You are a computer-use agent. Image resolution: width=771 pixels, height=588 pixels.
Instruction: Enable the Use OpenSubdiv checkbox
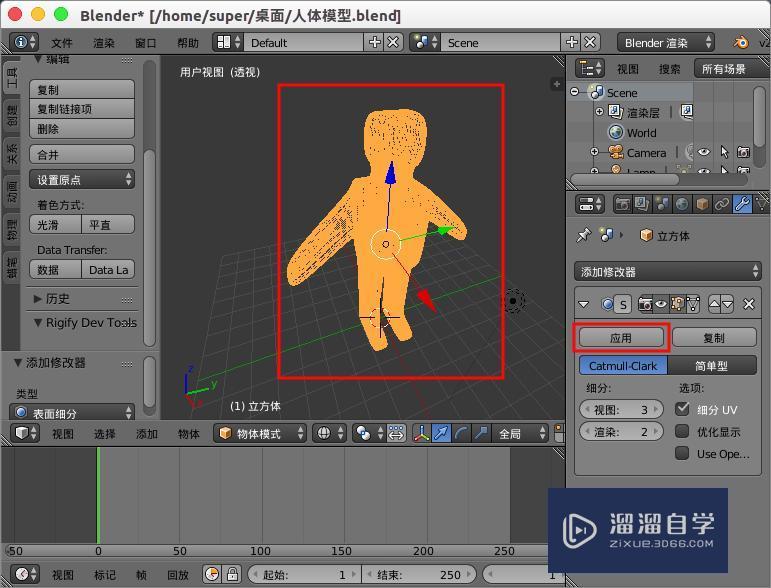682,453
